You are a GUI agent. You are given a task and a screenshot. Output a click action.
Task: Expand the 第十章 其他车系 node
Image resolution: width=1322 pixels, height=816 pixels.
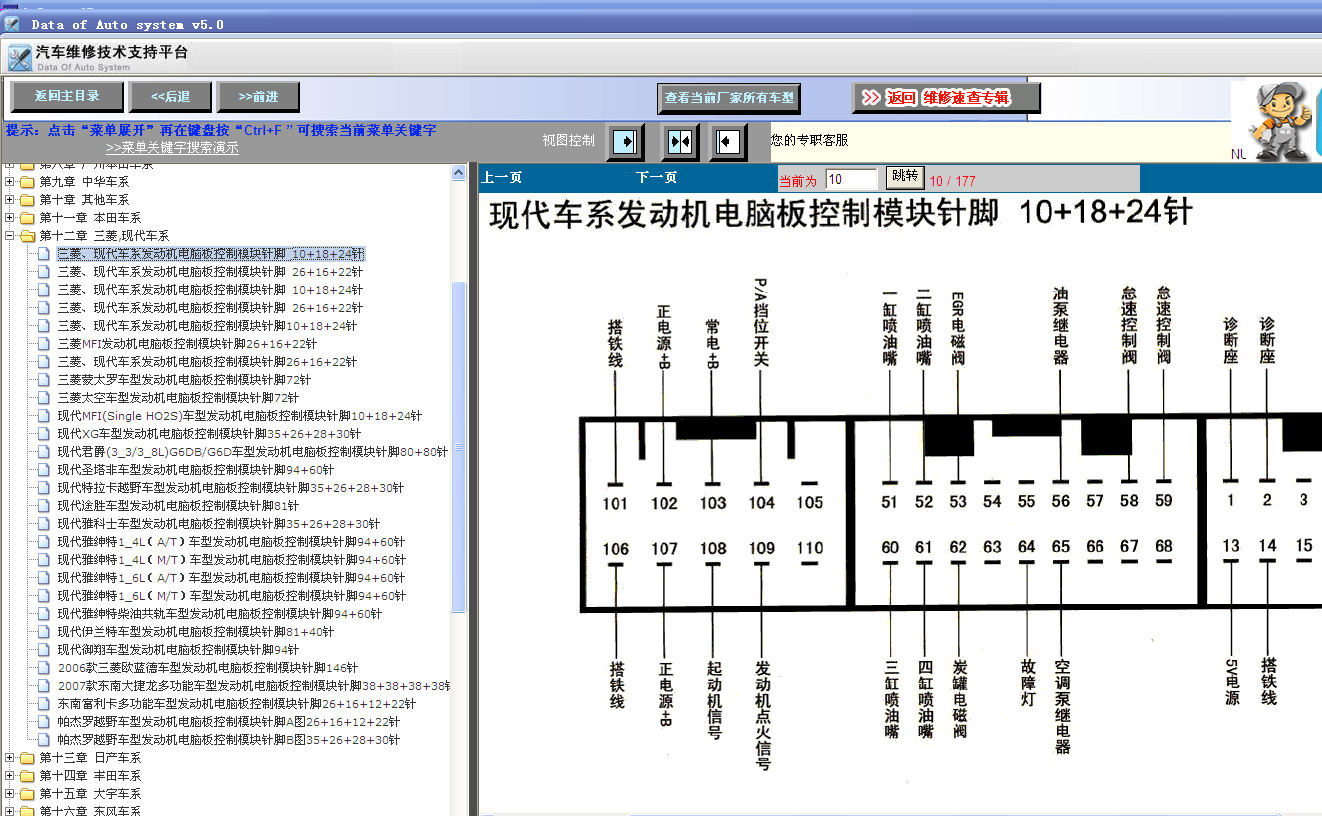[x=10, y=200]
